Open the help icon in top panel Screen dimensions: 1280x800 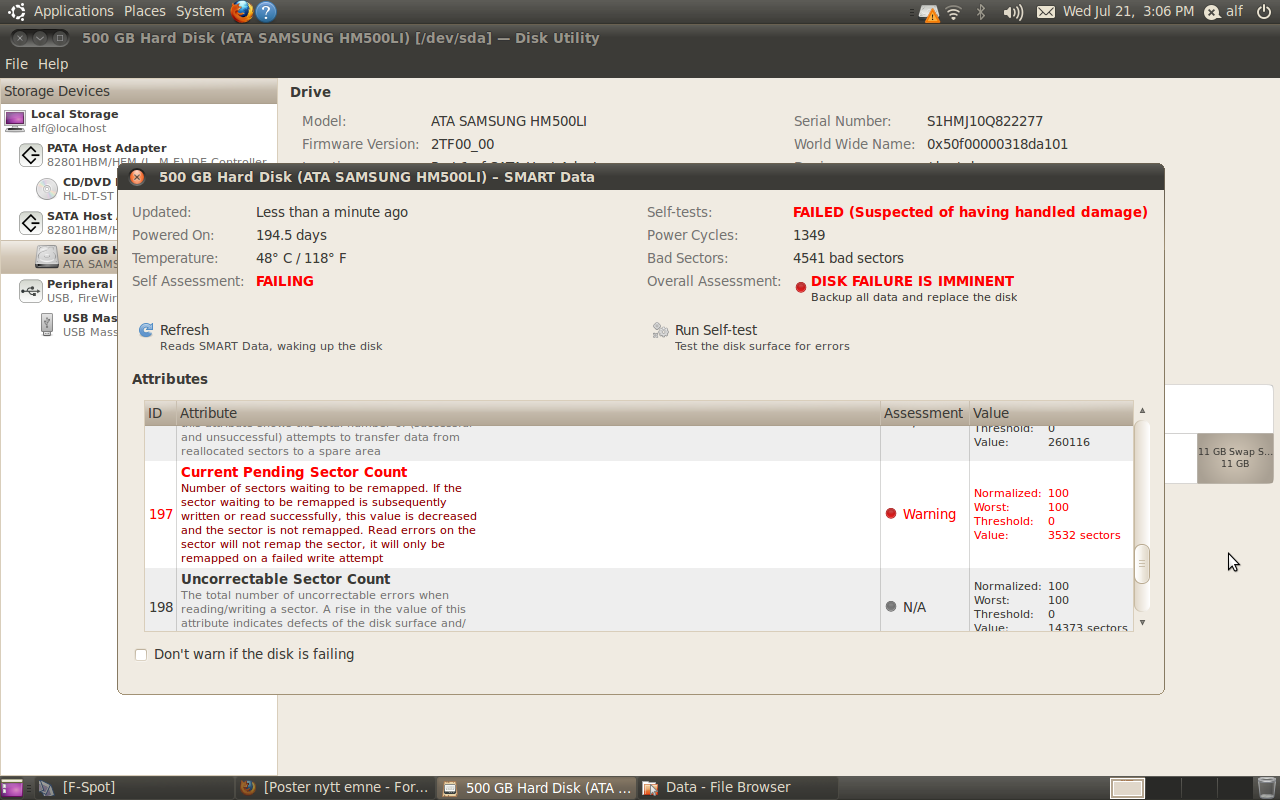265,12
